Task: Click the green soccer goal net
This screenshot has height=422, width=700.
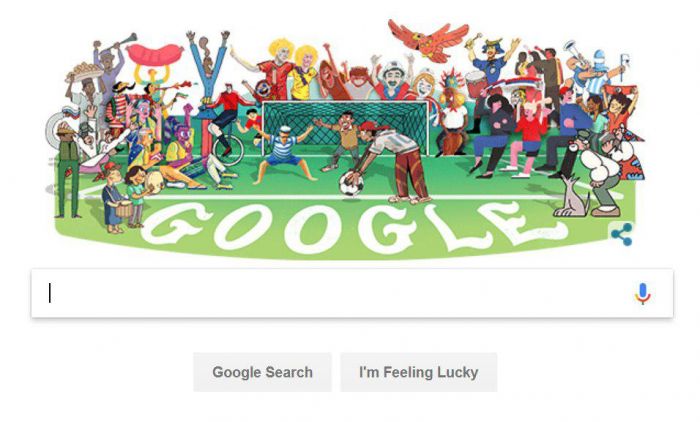Action: pyautogui.click(x=345, y=128)
